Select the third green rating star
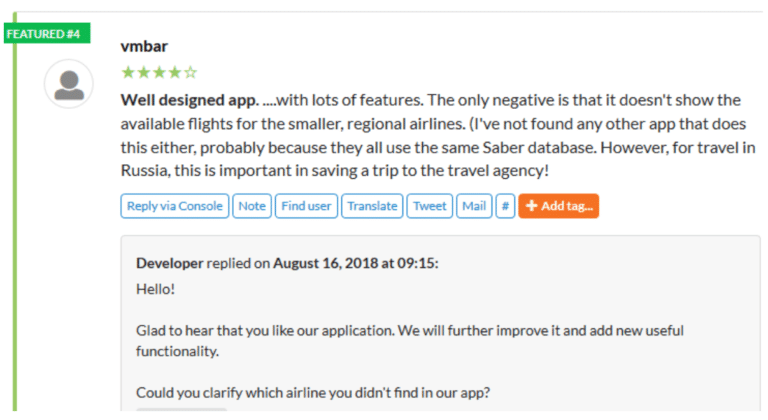Image resolution: width=768 pixels, height=420 pixels. point(159,73)
